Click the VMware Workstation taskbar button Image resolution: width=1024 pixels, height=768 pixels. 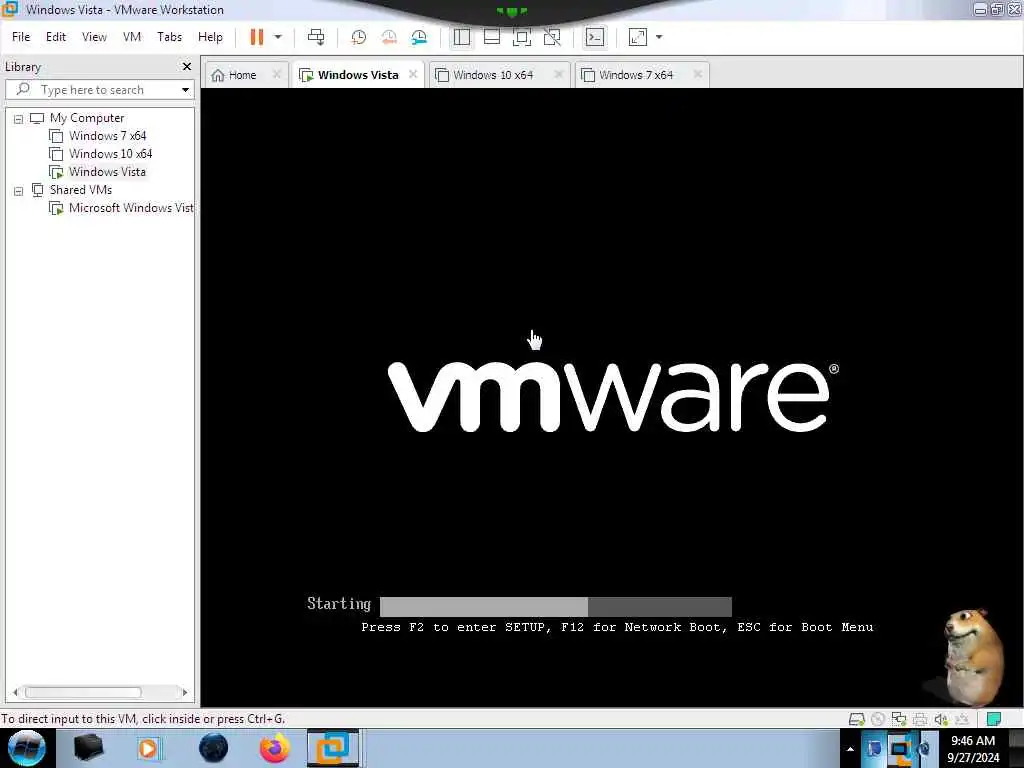(x=333, y=748)
